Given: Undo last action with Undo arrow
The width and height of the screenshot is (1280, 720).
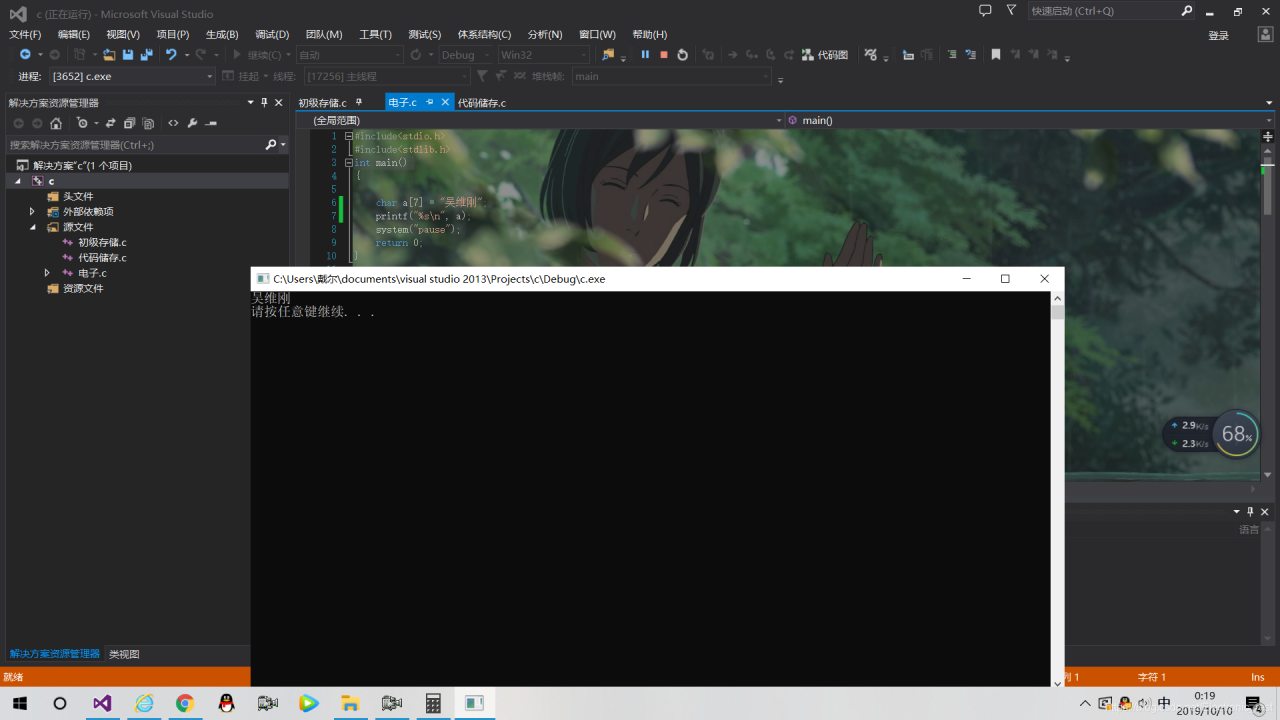Looking at the screenshot, I should (171, 55).
